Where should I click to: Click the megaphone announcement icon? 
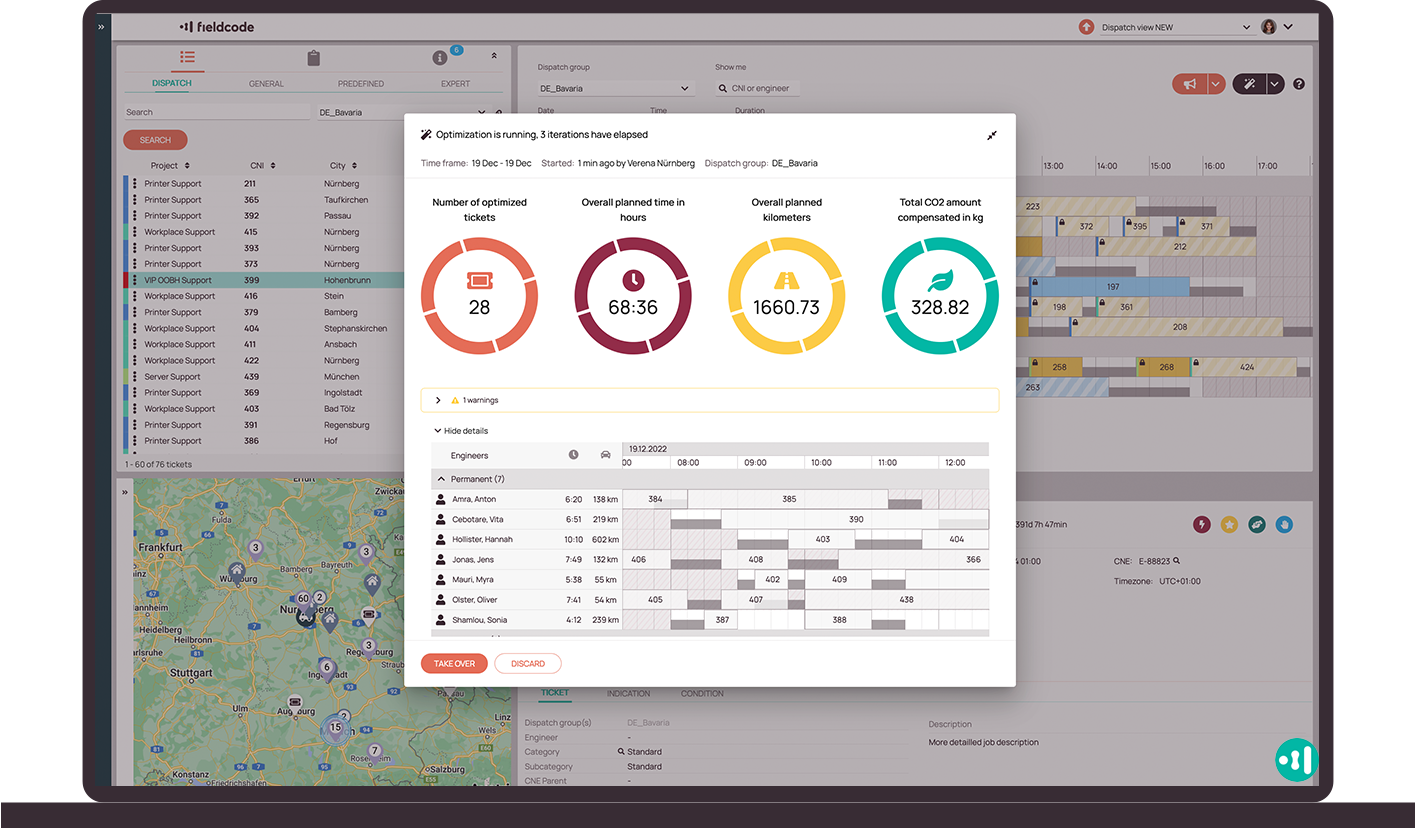pyautogui.click(x=1192, y=83)
